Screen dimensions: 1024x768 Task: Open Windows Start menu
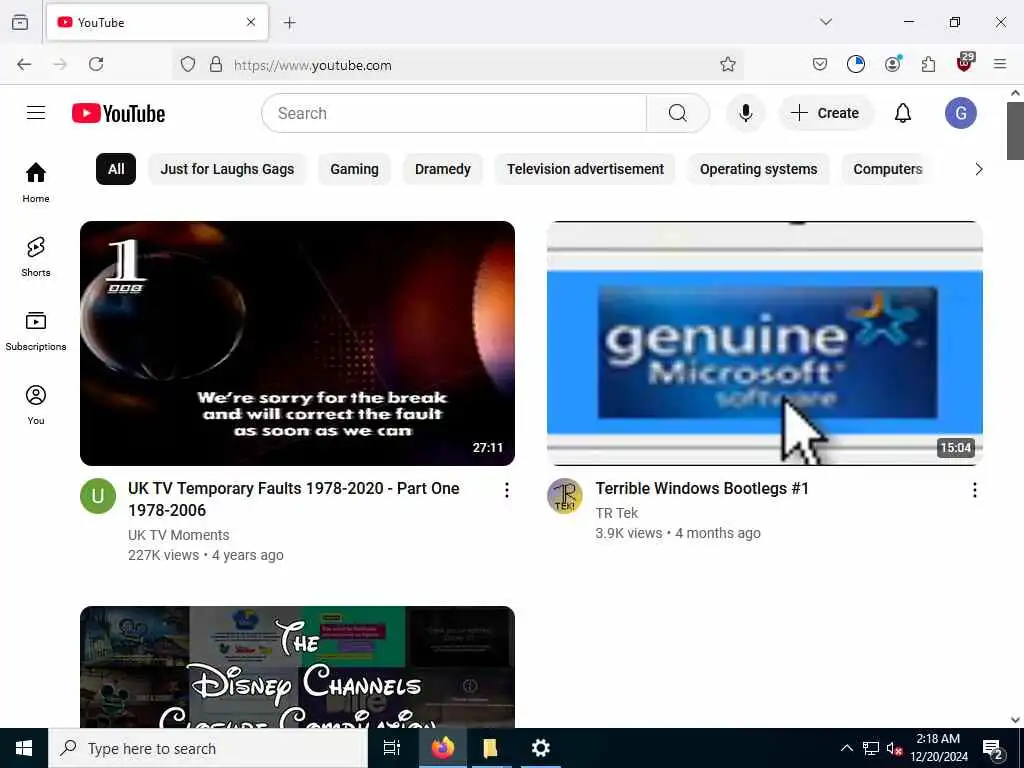point(24,748)
